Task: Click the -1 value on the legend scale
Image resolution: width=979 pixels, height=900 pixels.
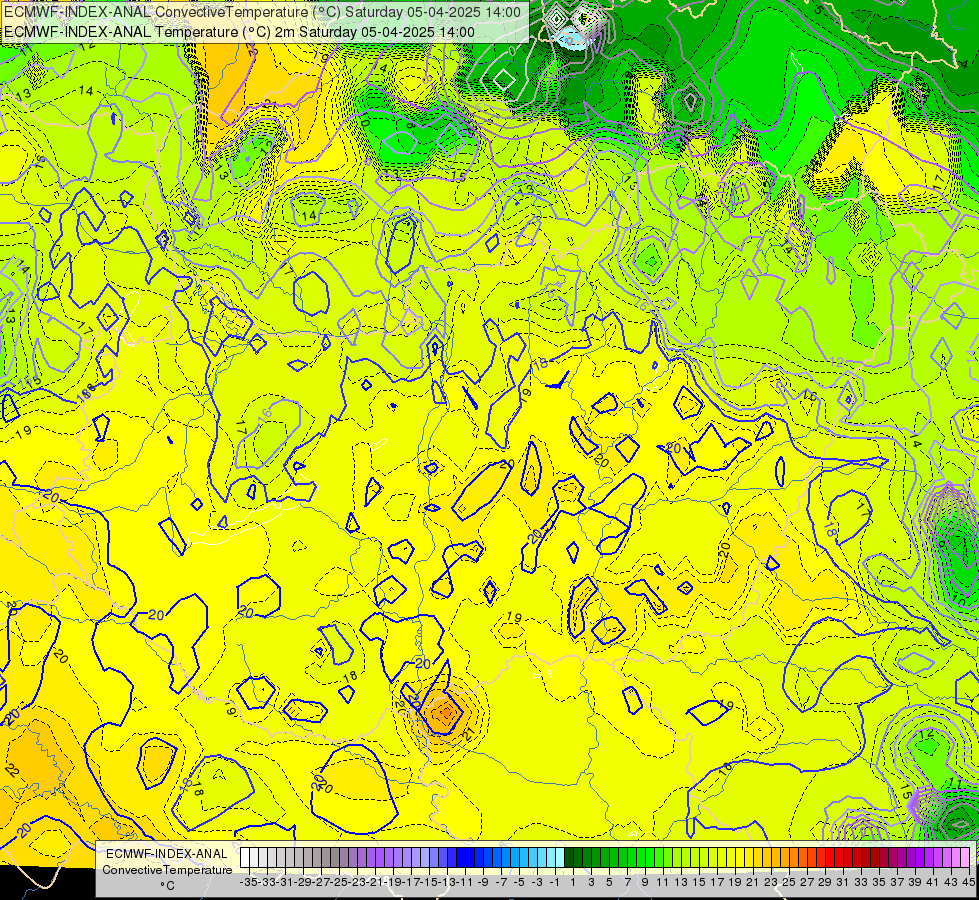Action: [555, 882]
